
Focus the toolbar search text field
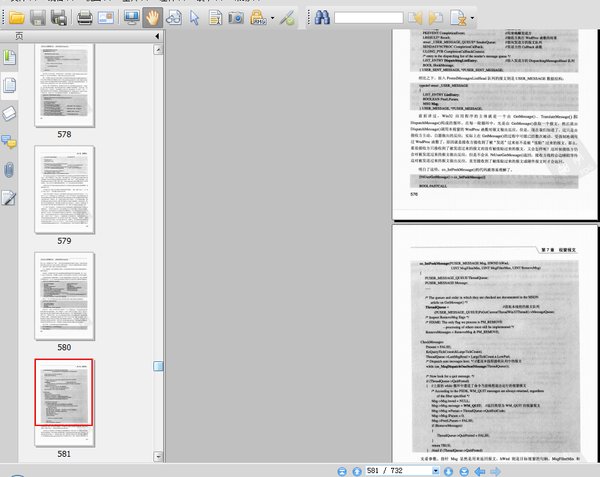point(368,18)
